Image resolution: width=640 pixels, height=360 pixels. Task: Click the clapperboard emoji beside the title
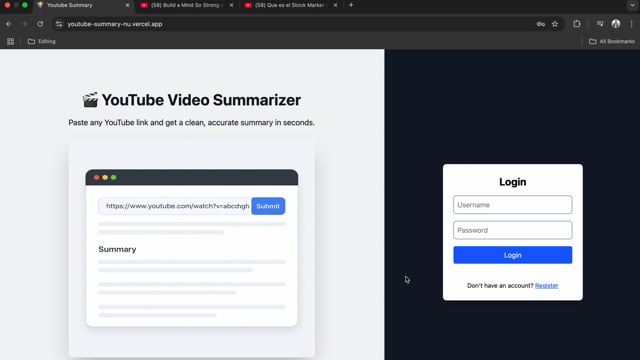pos(90,100)
